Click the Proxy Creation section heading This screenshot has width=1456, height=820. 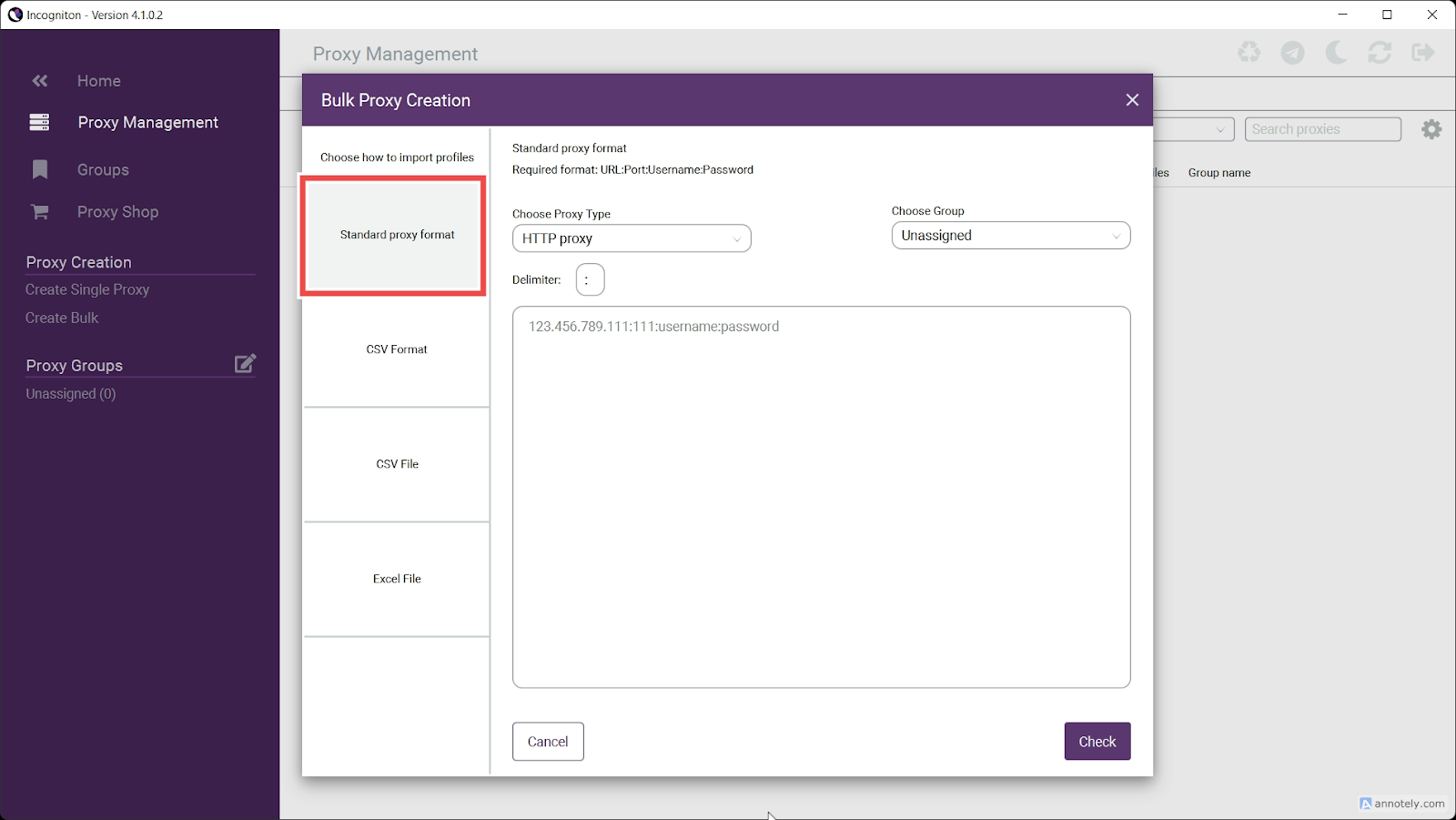79,262
